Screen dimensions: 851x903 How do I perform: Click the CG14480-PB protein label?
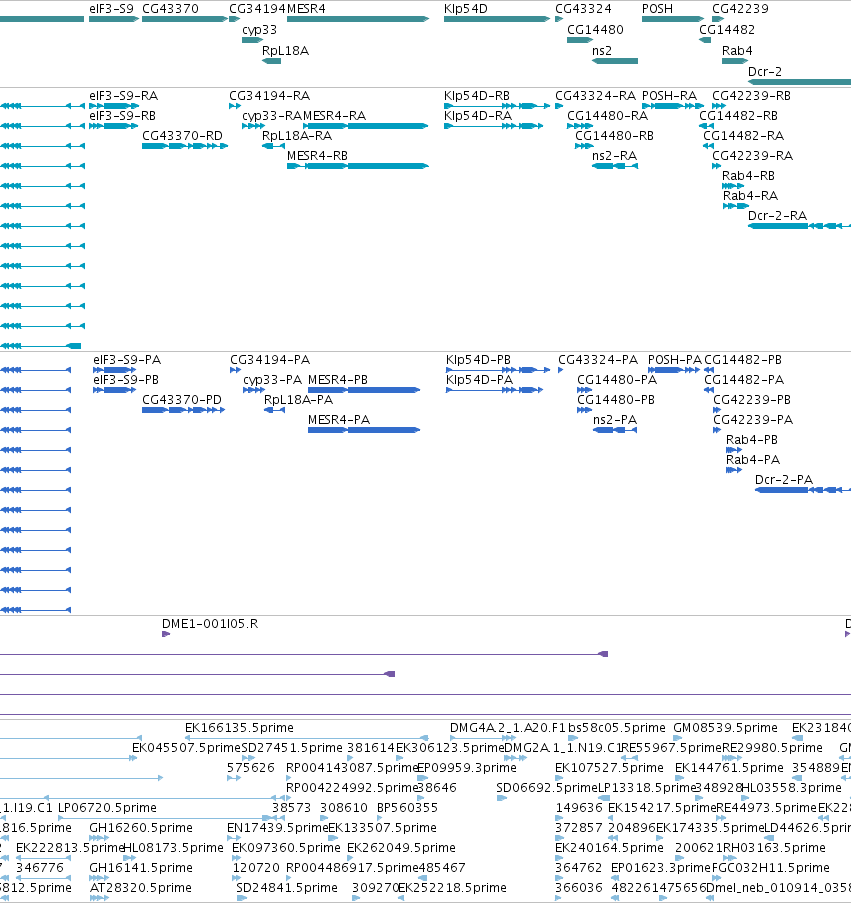point(616,400)
